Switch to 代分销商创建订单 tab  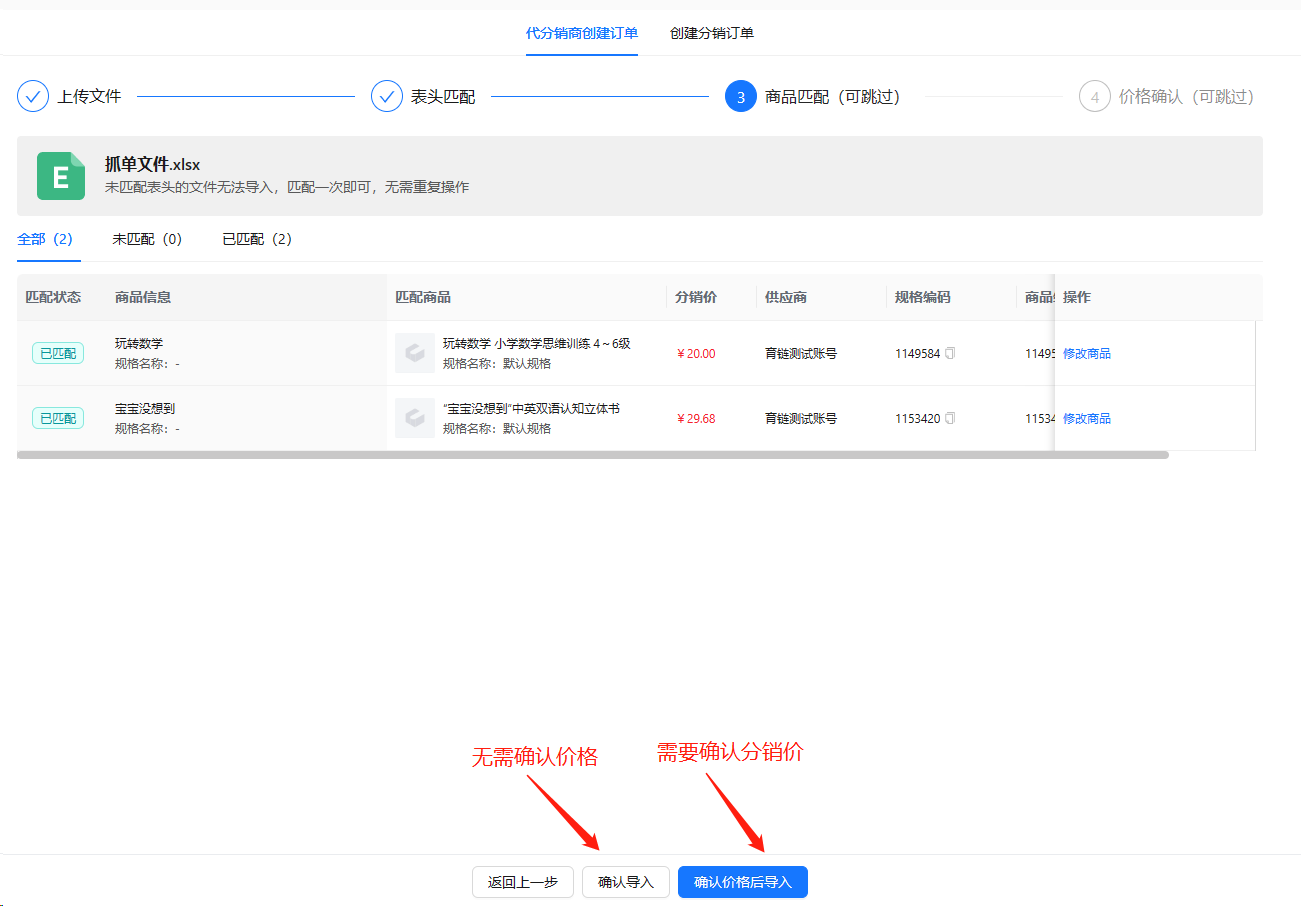point(582,33)
